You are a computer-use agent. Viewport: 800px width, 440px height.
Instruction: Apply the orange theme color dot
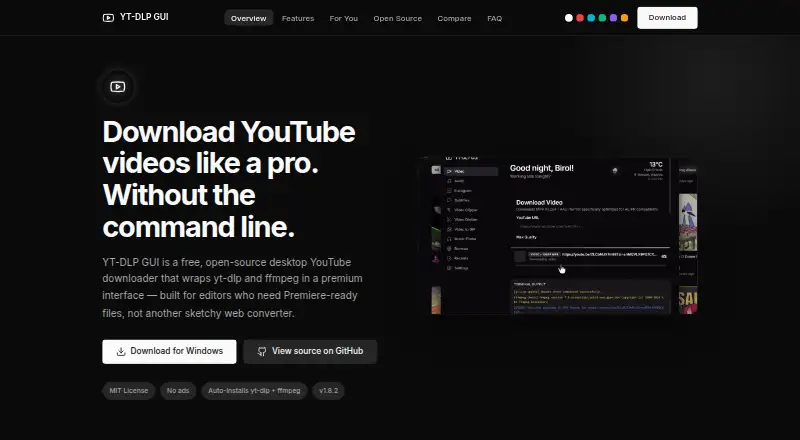624,18
